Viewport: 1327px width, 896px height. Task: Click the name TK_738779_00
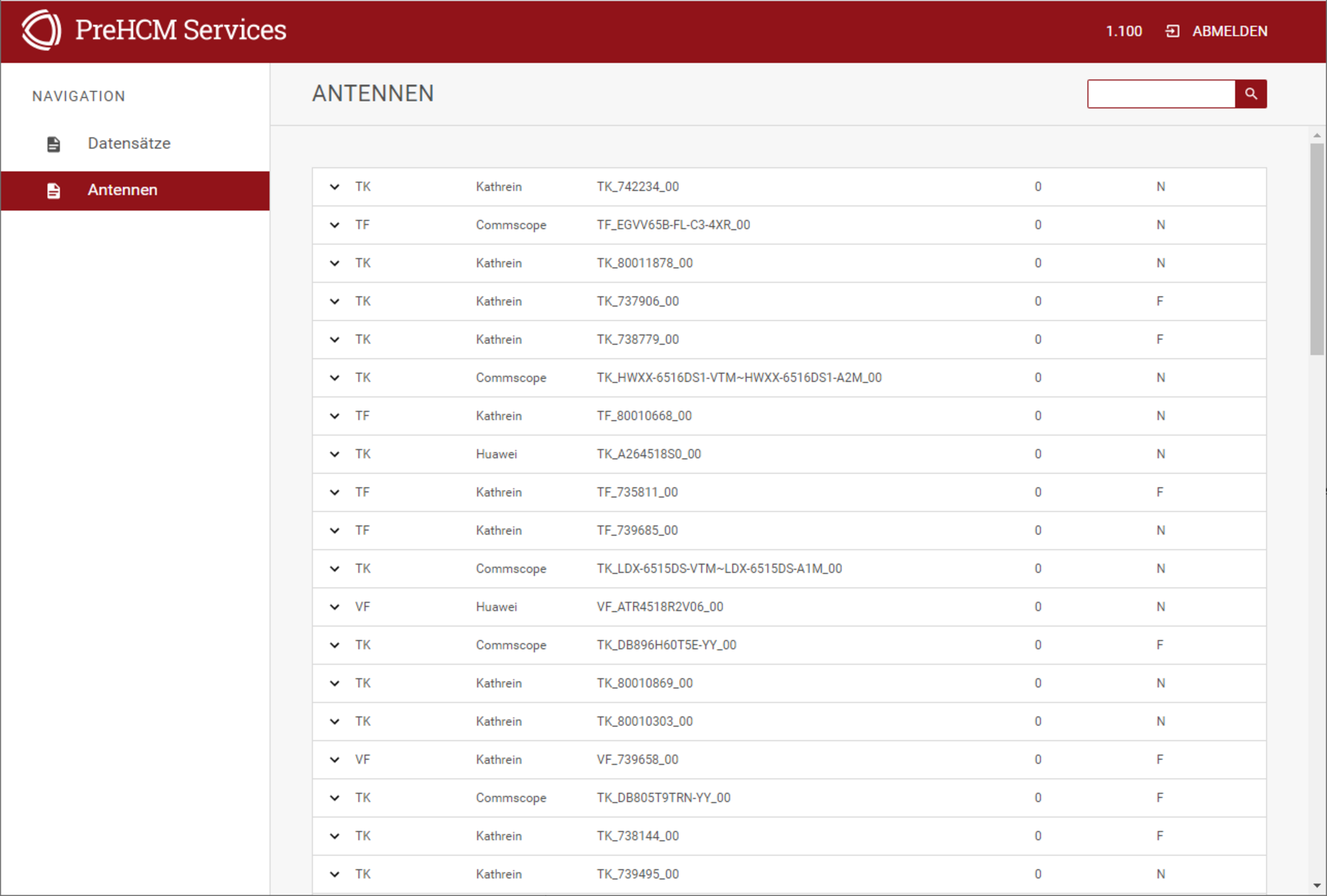tap(638, 340)
